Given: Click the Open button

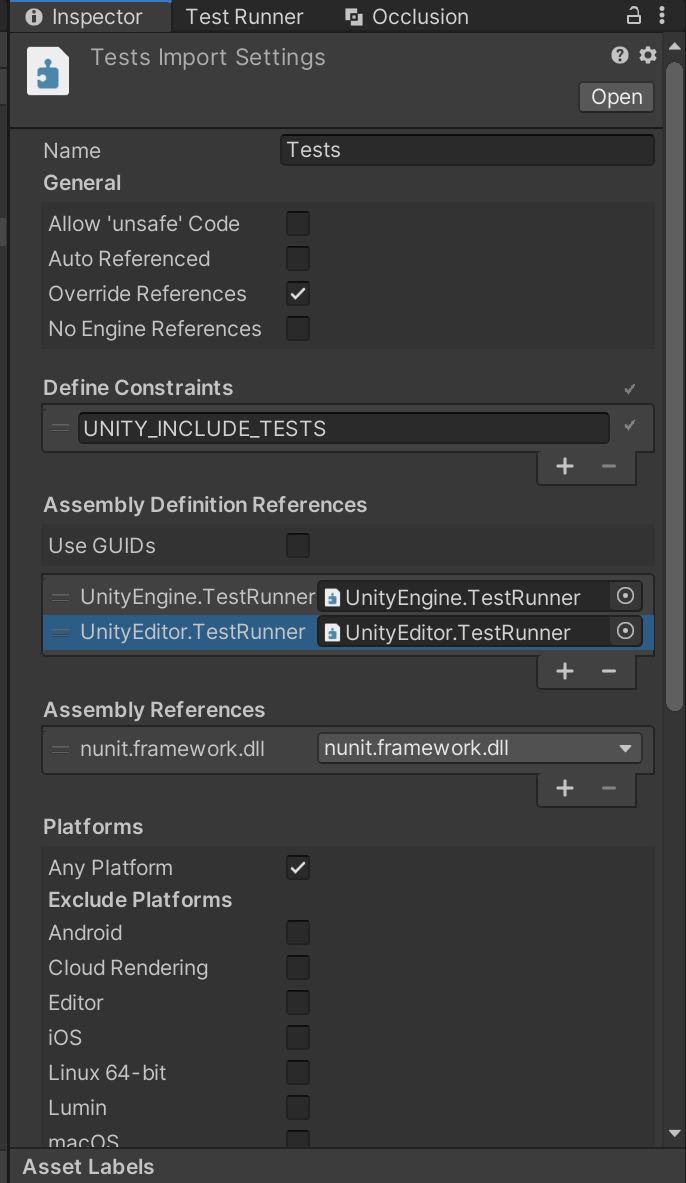Looking at the screenshot, I should [616, 97].
